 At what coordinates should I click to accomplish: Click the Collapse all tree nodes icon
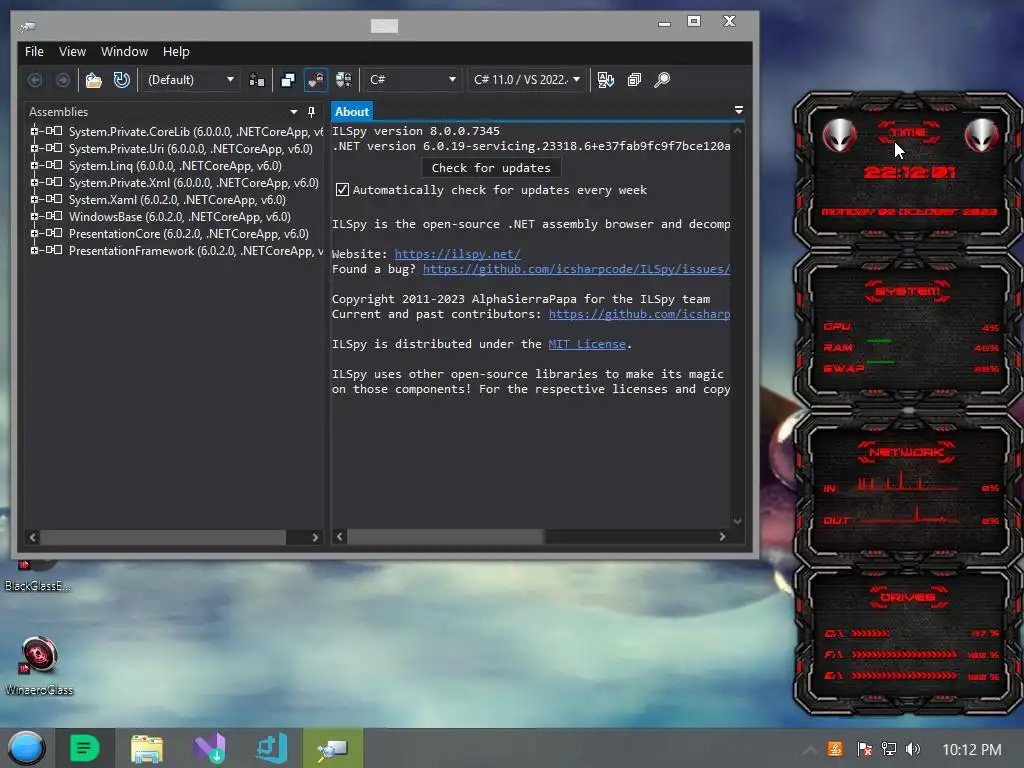(634, 80)
